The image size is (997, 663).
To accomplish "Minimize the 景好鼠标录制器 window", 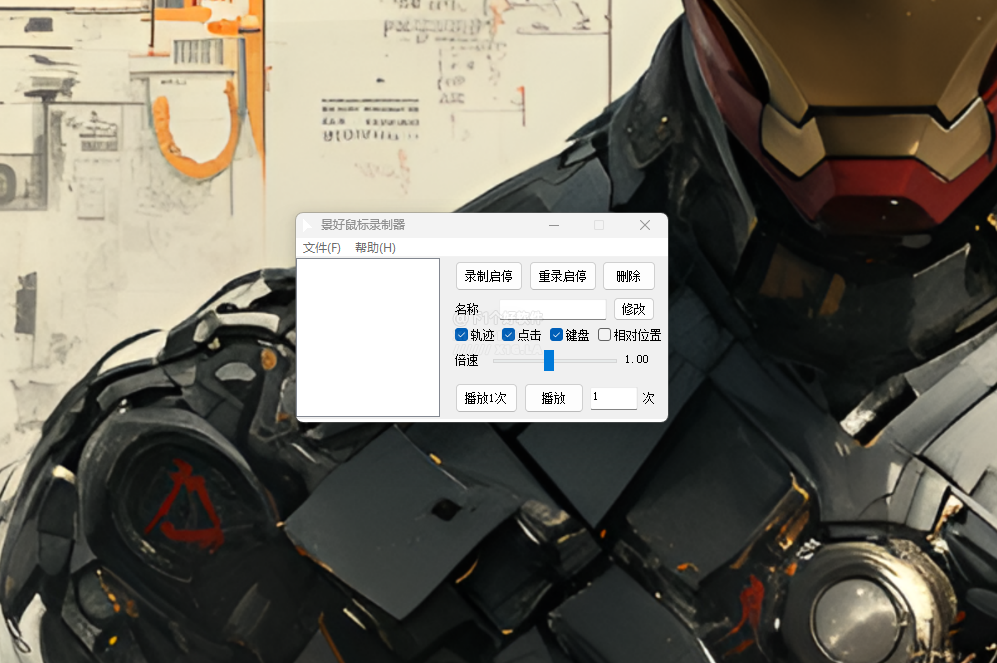I will coord(554,225).
